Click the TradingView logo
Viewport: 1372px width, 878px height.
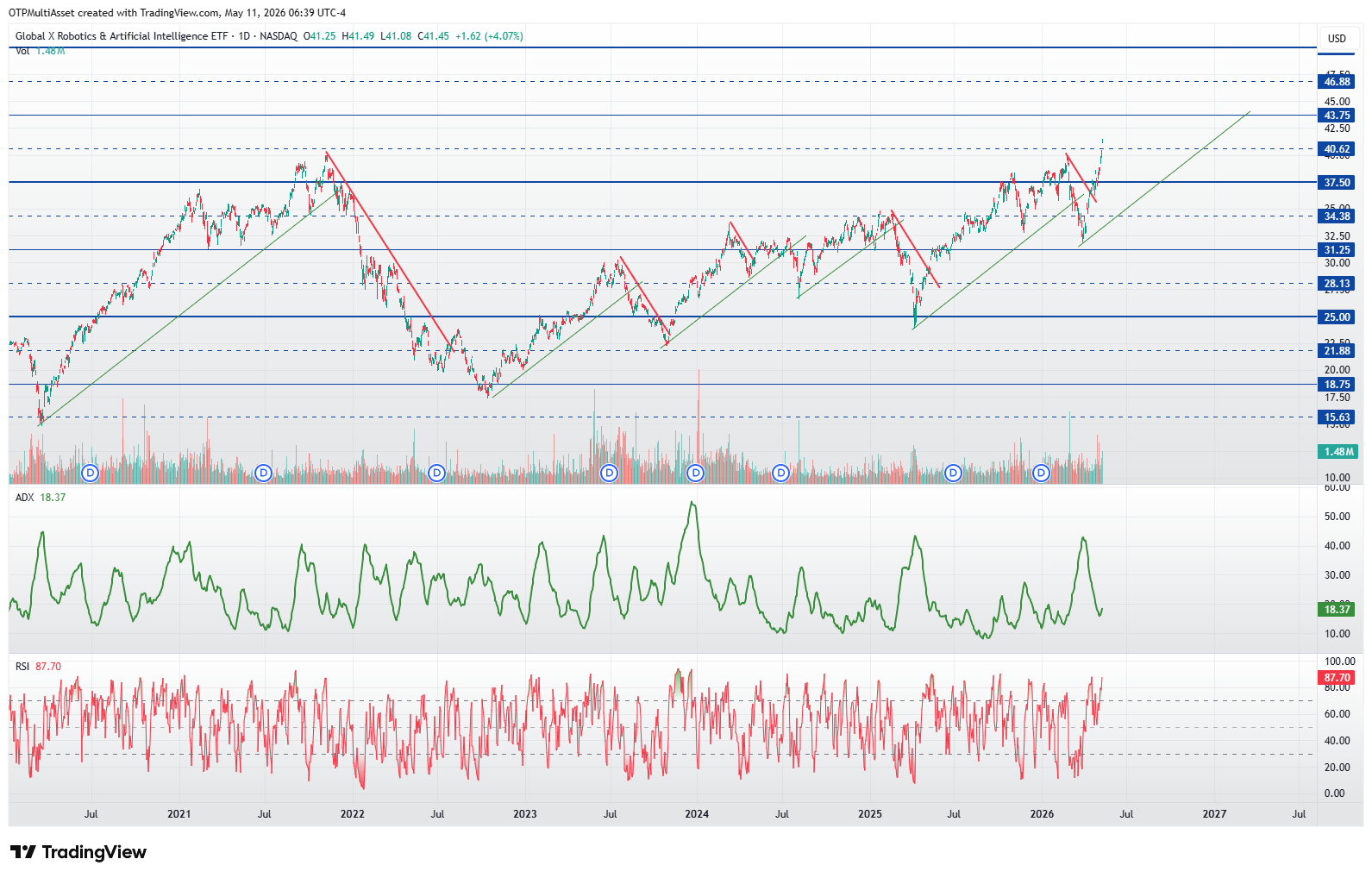coord(78,852)
